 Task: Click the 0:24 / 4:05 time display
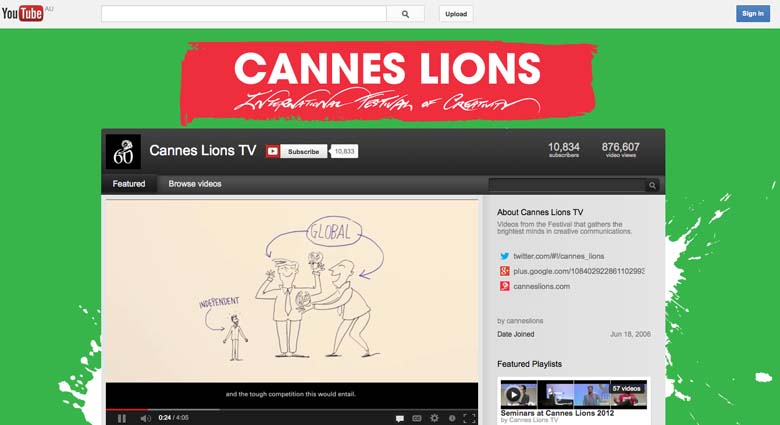tap(173, 418)
